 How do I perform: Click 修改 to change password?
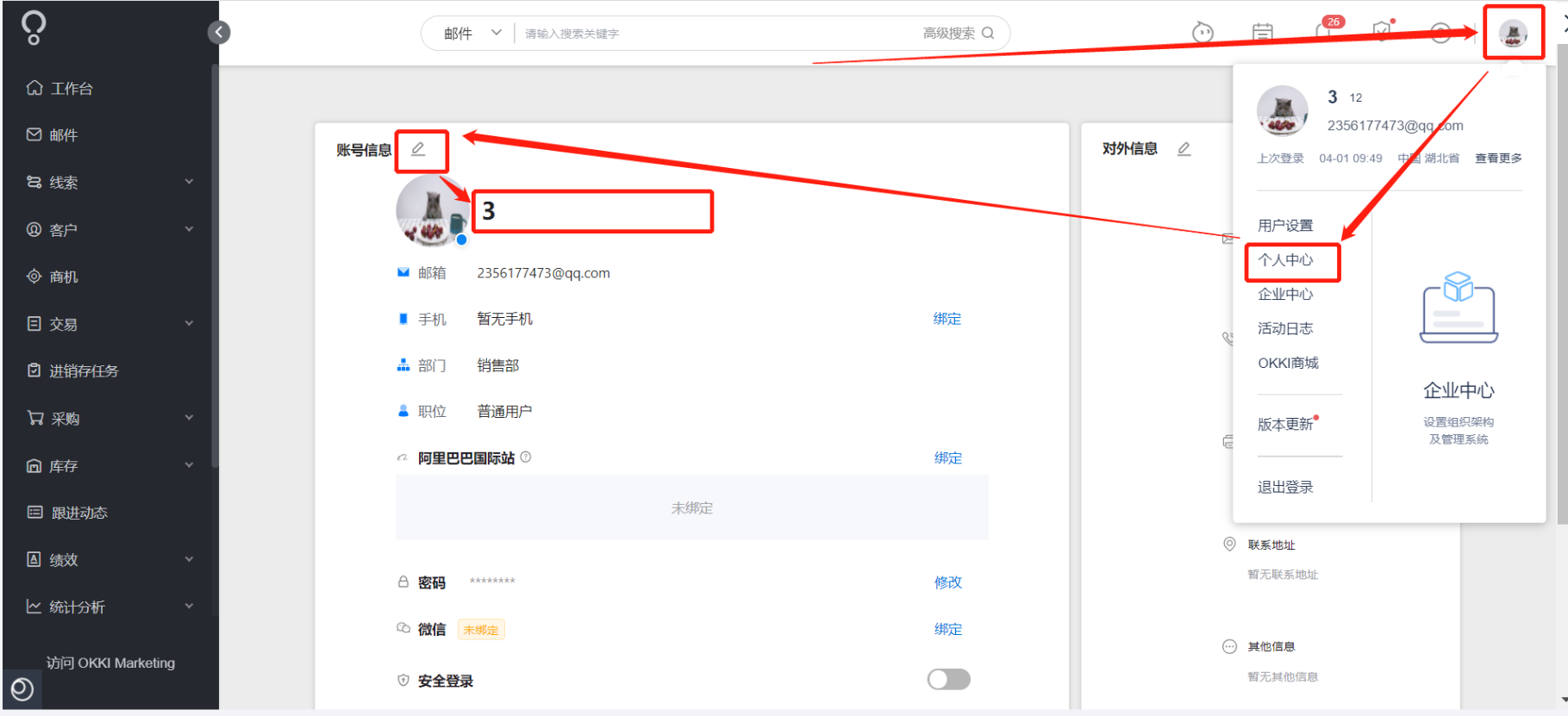[947, 582]
